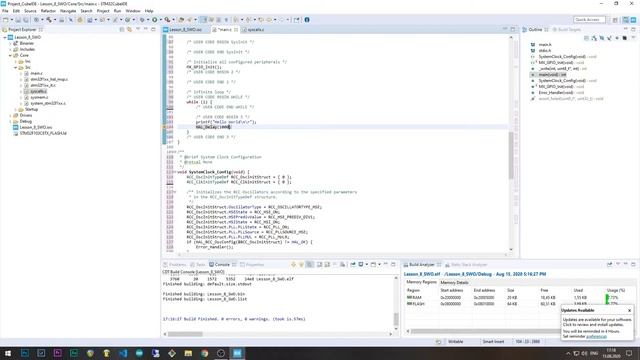Image resolution: width=640 pixels, height=360 pixels.
Task: Click the New file icon in toolbar
Action: pos(5,20)
